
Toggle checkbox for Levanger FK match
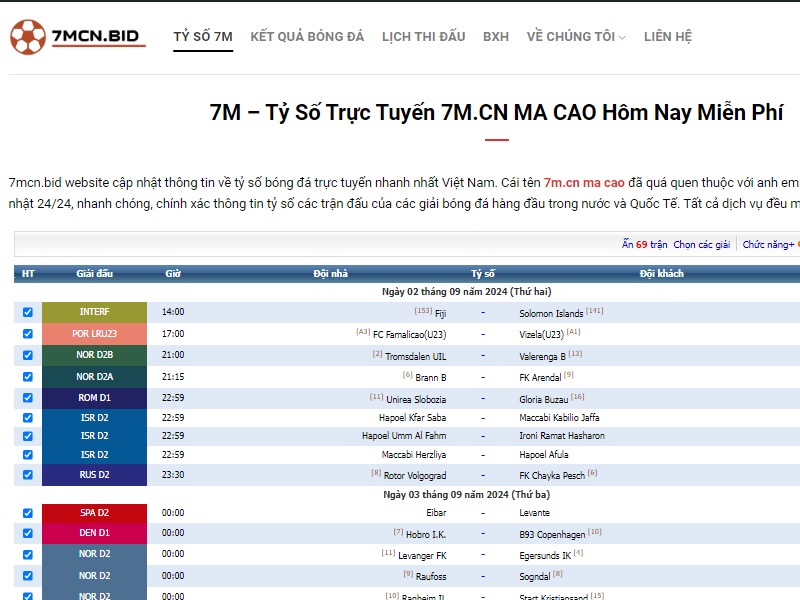[x=28, y=555]
